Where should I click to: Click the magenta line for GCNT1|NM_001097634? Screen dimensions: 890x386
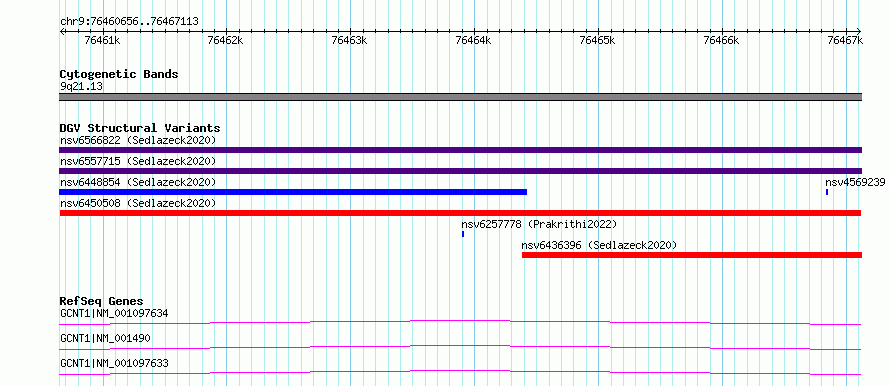[x=460, y=322]
